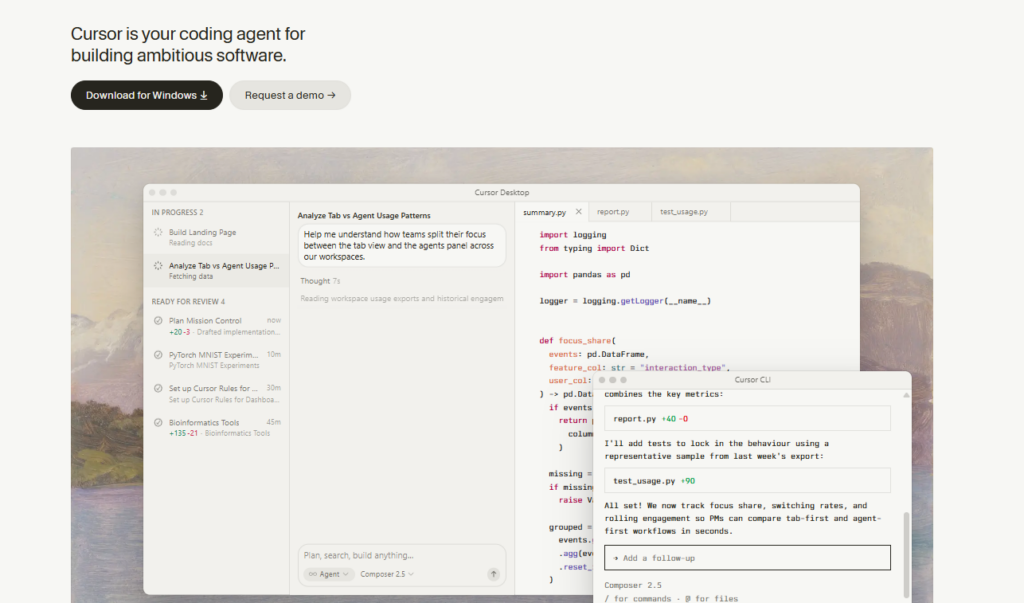Click the spinner icon beside Build Landing Page
The width and height of the screenshot is (1024, 603).
tap(158, 232)
